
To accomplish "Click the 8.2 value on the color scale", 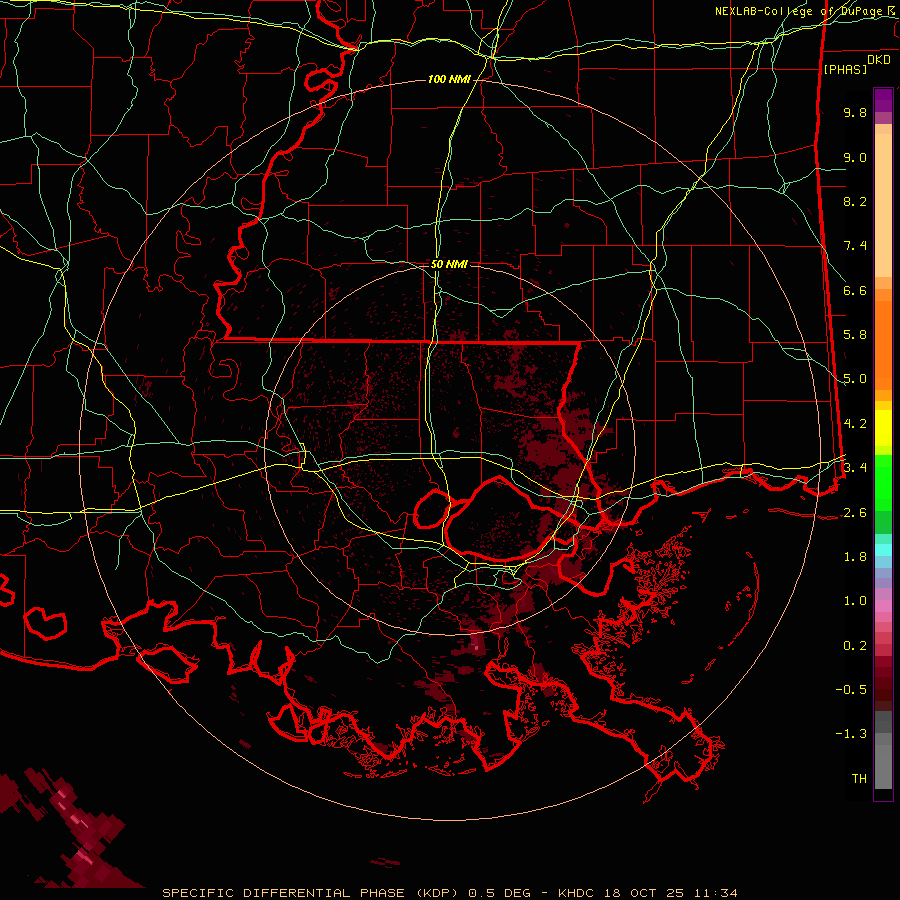I will [x=855, y=201].
